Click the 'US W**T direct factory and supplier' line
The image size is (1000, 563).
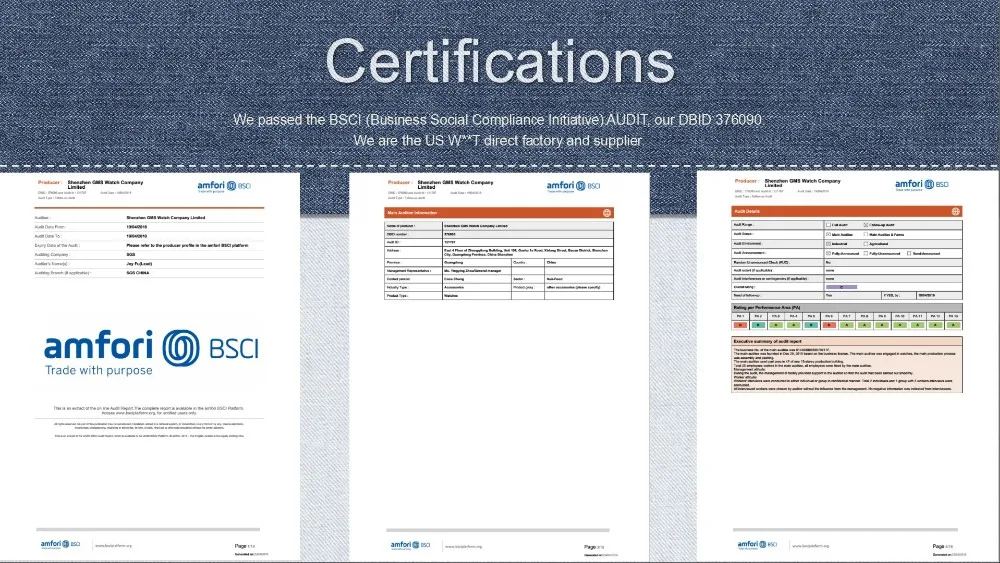coord(497,140)
